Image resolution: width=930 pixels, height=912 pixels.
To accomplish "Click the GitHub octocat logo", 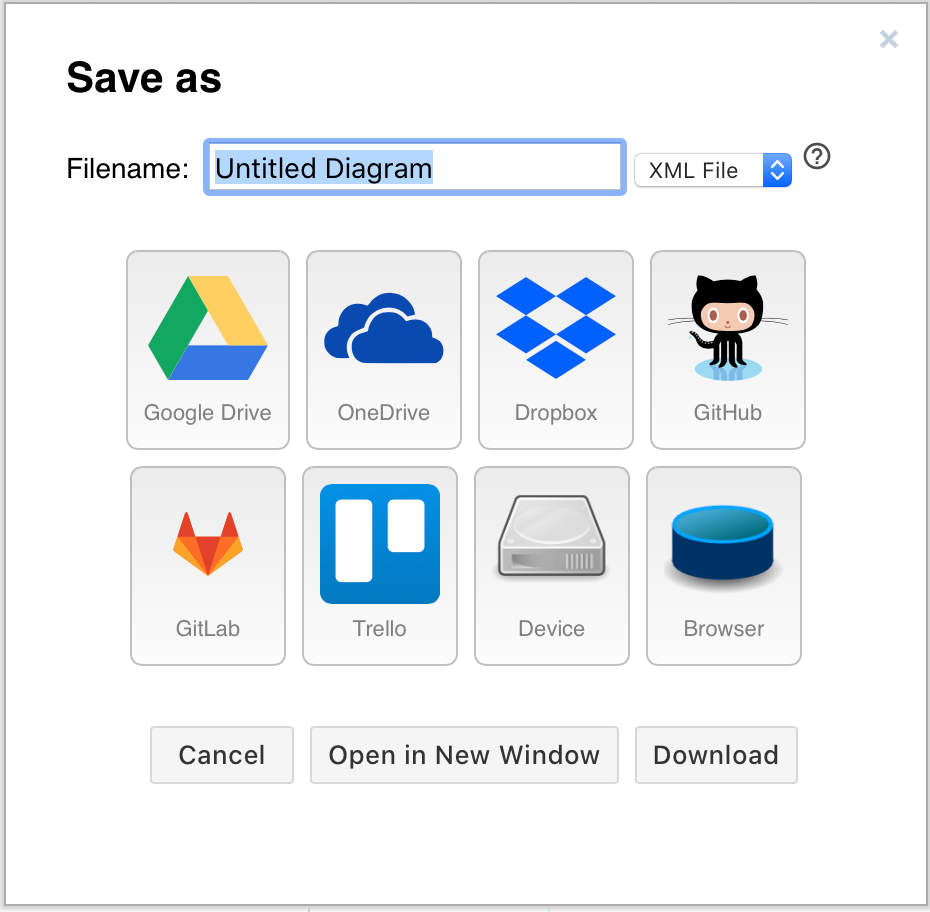I will coord(727,320).
